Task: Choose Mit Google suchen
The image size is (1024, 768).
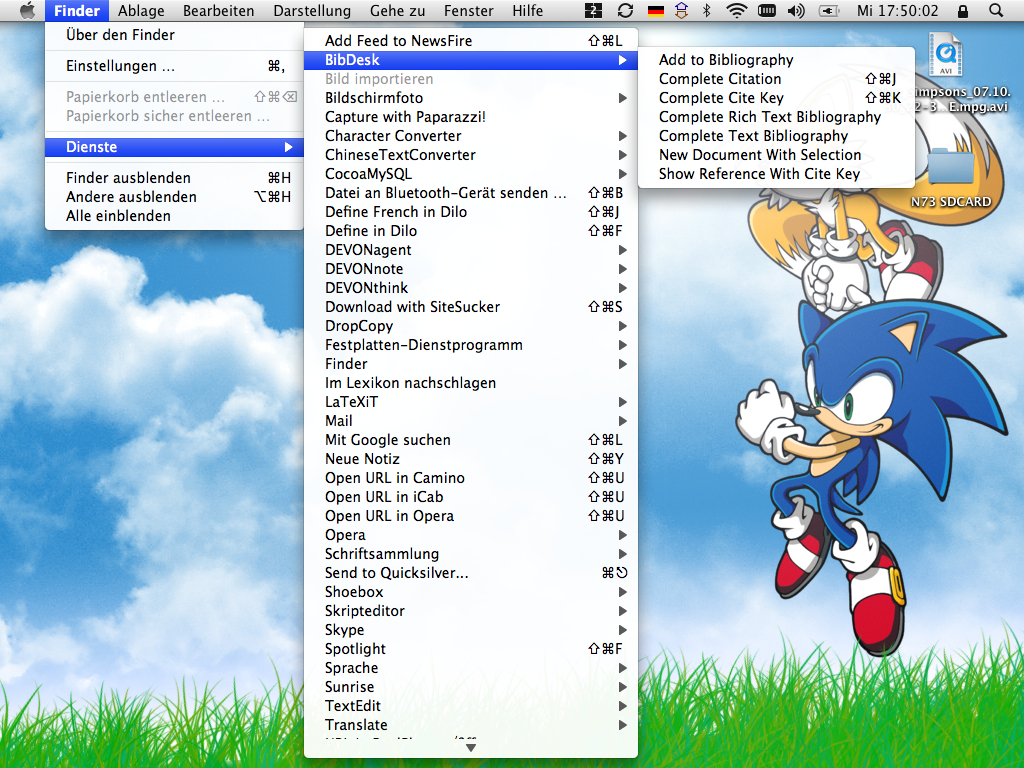Action: (x=471, y=440)
